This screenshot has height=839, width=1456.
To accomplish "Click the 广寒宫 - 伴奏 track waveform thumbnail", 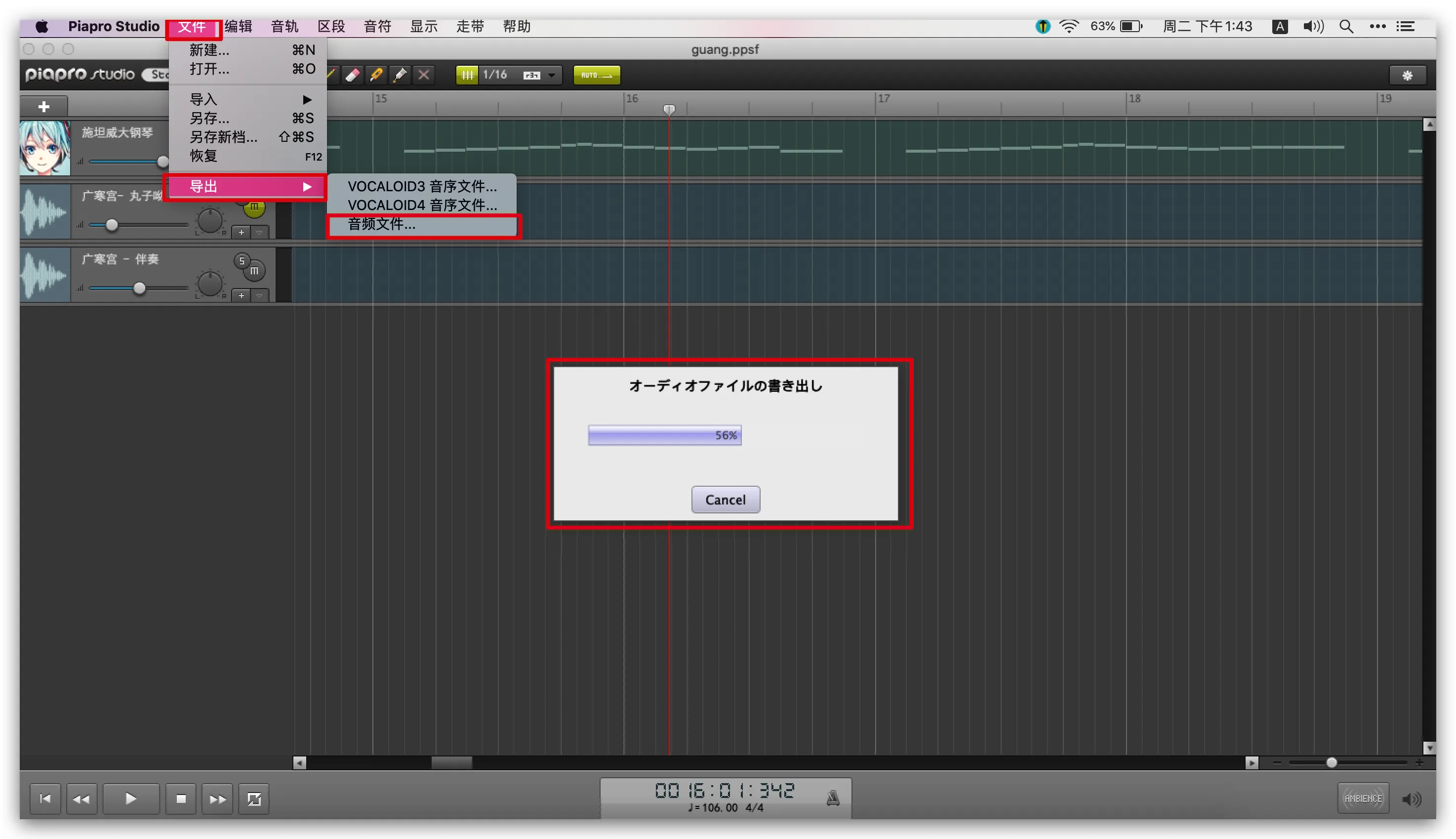I will click(x=45, y=275).
